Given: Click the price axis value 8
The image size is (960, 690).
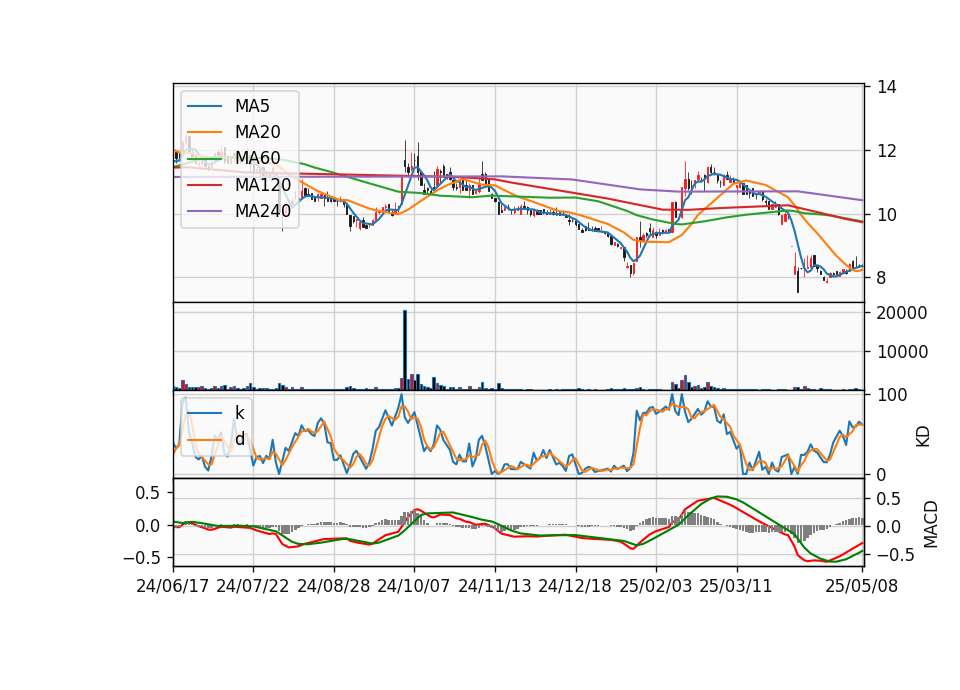Looking at the screenshot, I should click(x=882, y=278).
